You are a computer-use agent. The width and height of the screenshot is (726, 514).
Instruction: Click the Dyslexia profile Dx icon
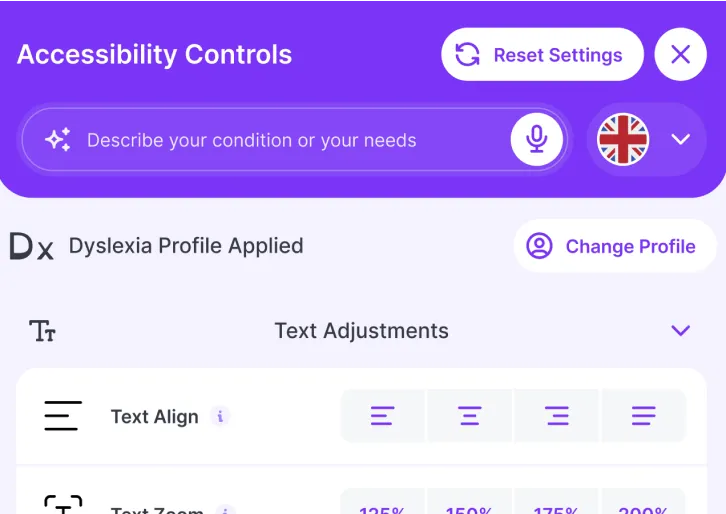point(31,246)
